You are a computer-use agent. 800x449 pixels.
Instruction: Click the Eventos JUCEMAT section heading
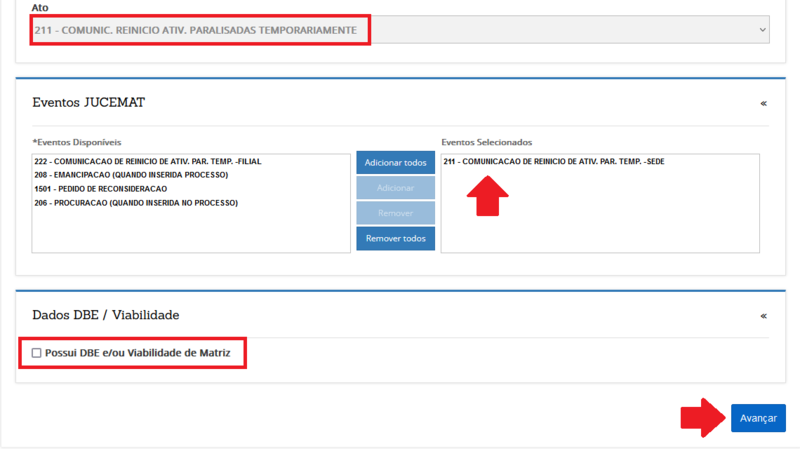tap(89, 103)
